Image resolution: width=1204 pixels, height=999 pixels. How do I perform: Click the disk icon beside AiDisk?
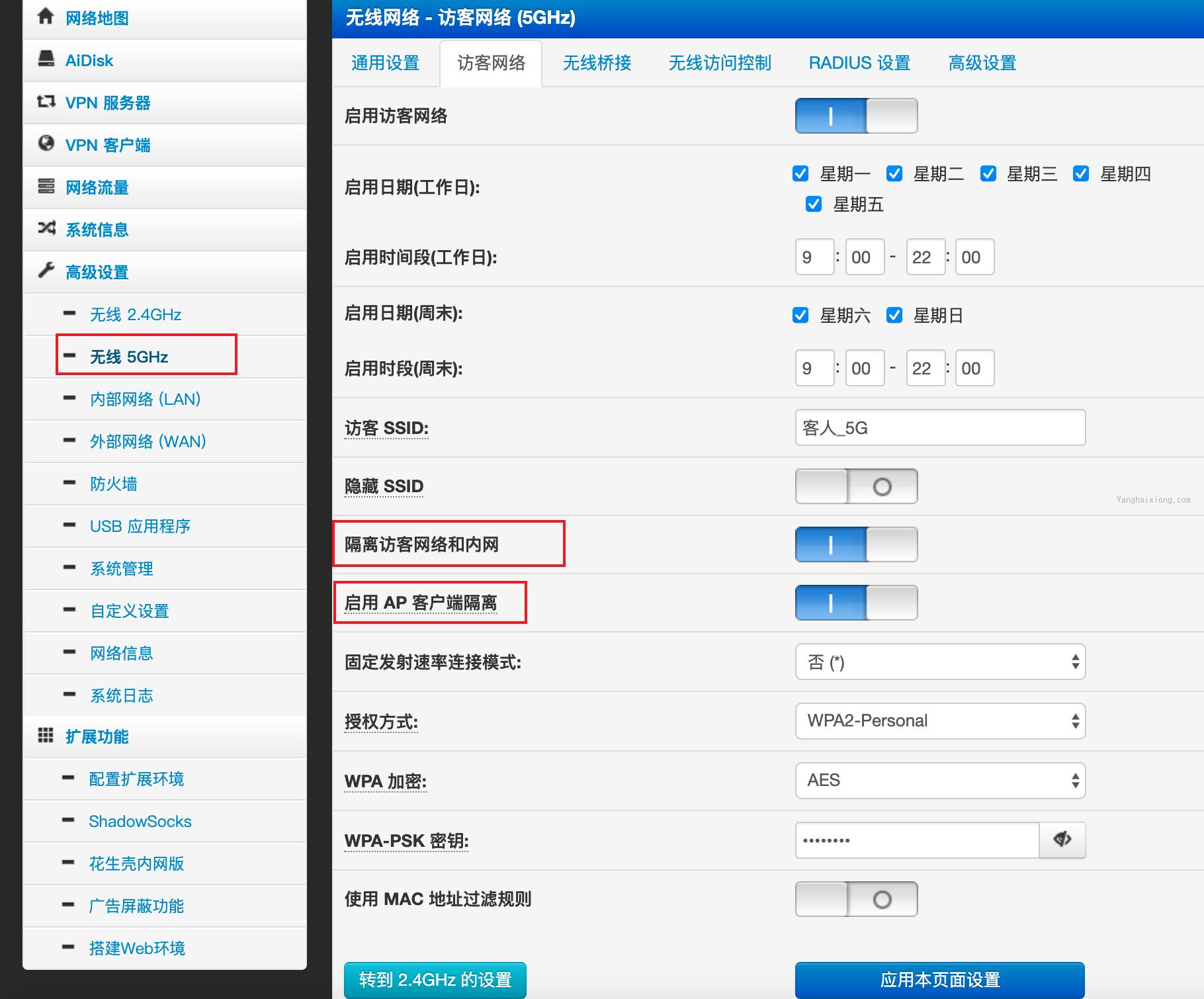point(46,59)
